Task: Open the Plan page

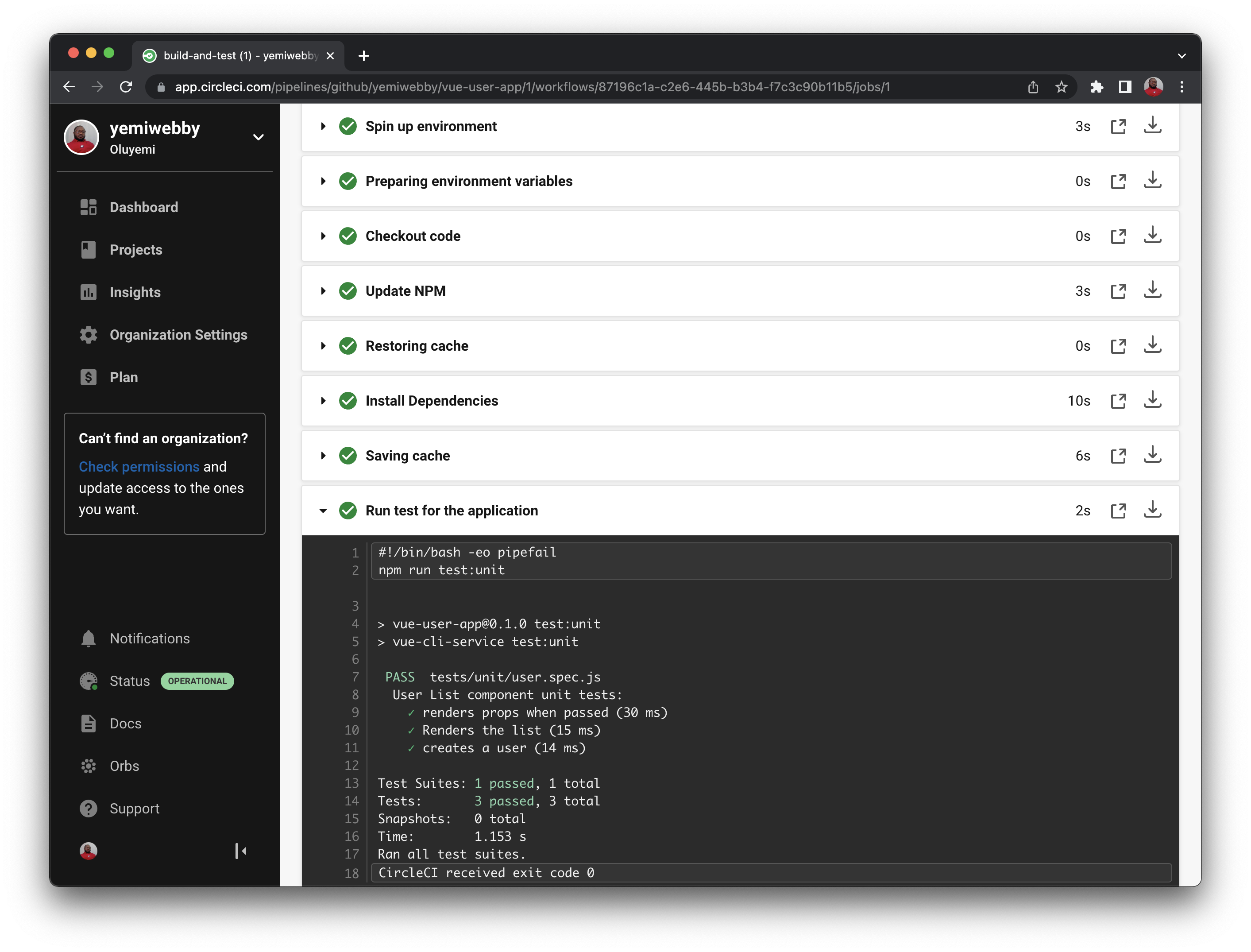Action: click(124, 377)
